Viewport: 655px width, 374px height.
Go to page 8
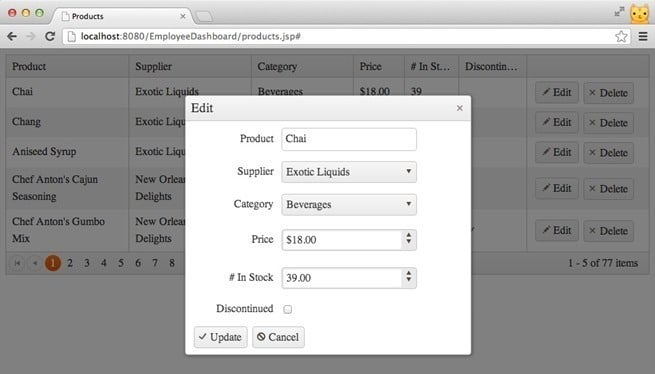point(172,263)
